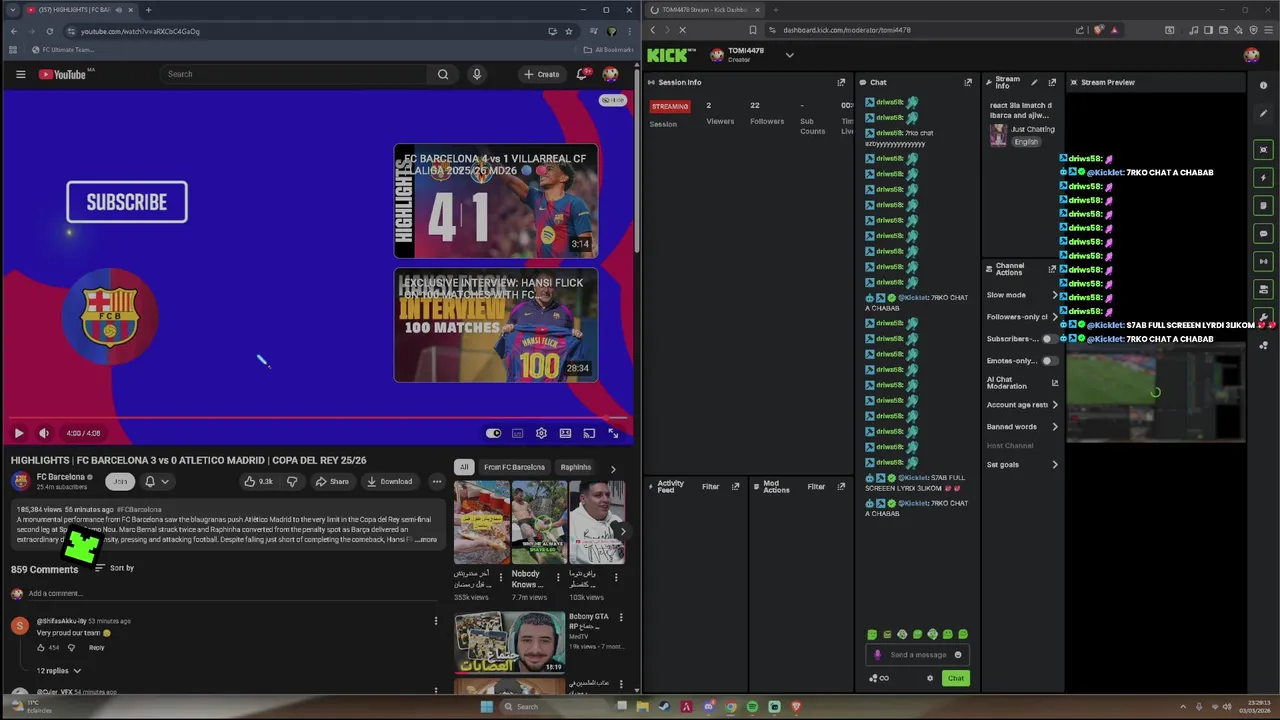Open Filter on the Mod Actions panel
Image resolution: width=1280 pixels, height=720 pixels.
[816, 486]
